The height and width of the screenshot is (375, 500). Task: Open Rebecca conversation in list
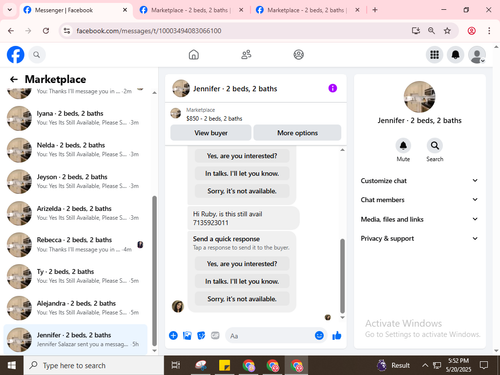tap(76, 245)
